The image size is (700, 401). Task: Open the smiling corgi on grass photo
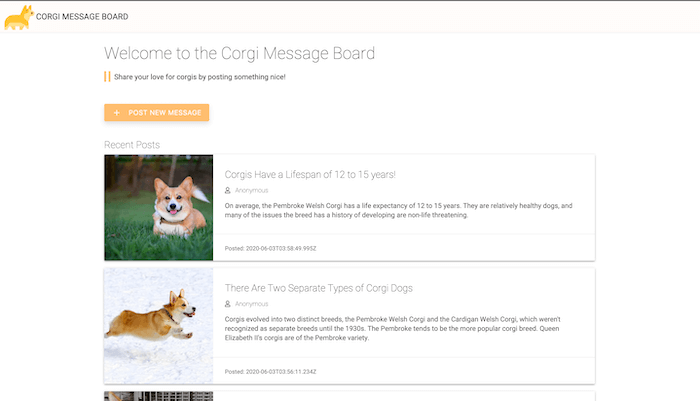pos(158,207)
